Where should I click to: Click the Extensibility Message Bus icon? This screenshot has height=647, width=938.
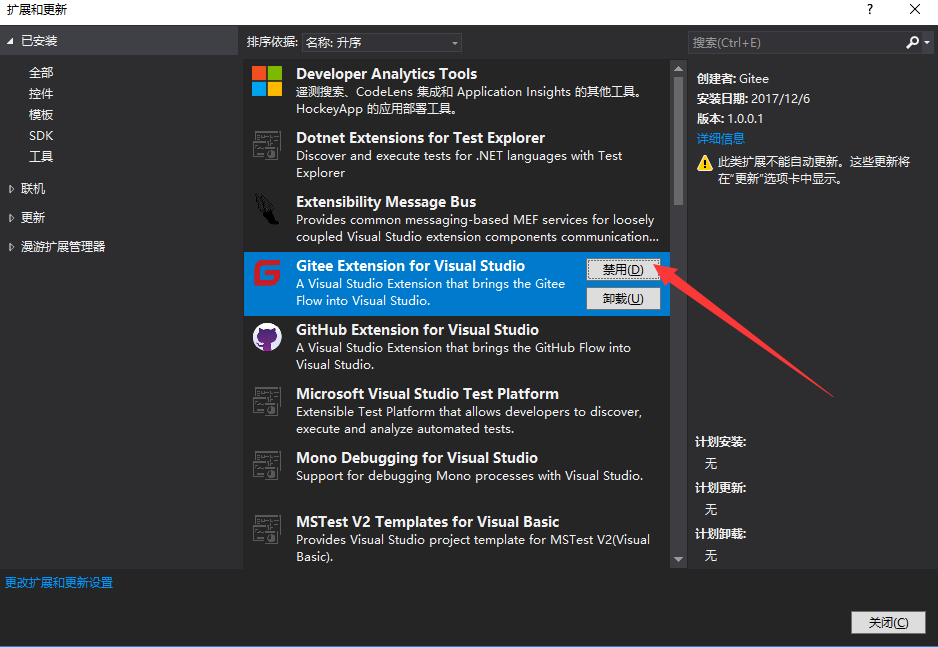click(x=267, y=209)
